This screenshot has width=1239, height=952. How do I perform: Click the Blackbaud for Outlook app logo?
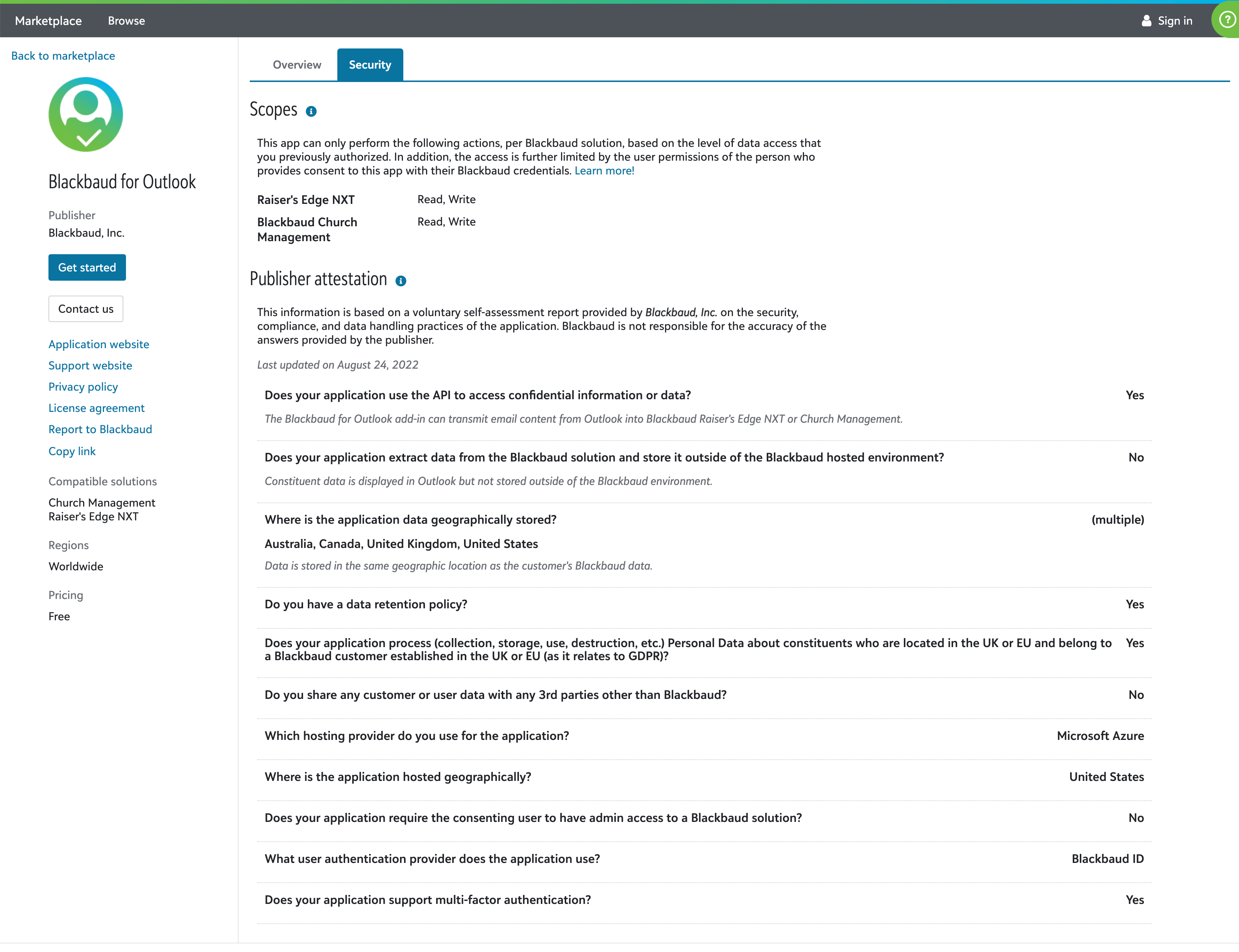pyautogui.click(x=86, y=114)
